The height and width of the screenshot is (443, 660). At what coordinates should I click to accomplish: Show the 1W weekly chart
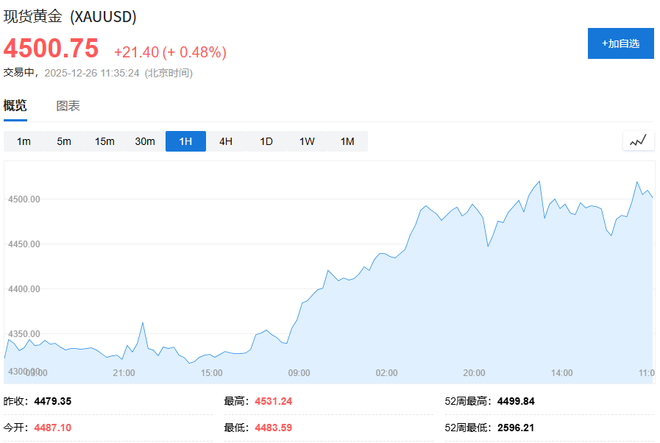[307, 141]
